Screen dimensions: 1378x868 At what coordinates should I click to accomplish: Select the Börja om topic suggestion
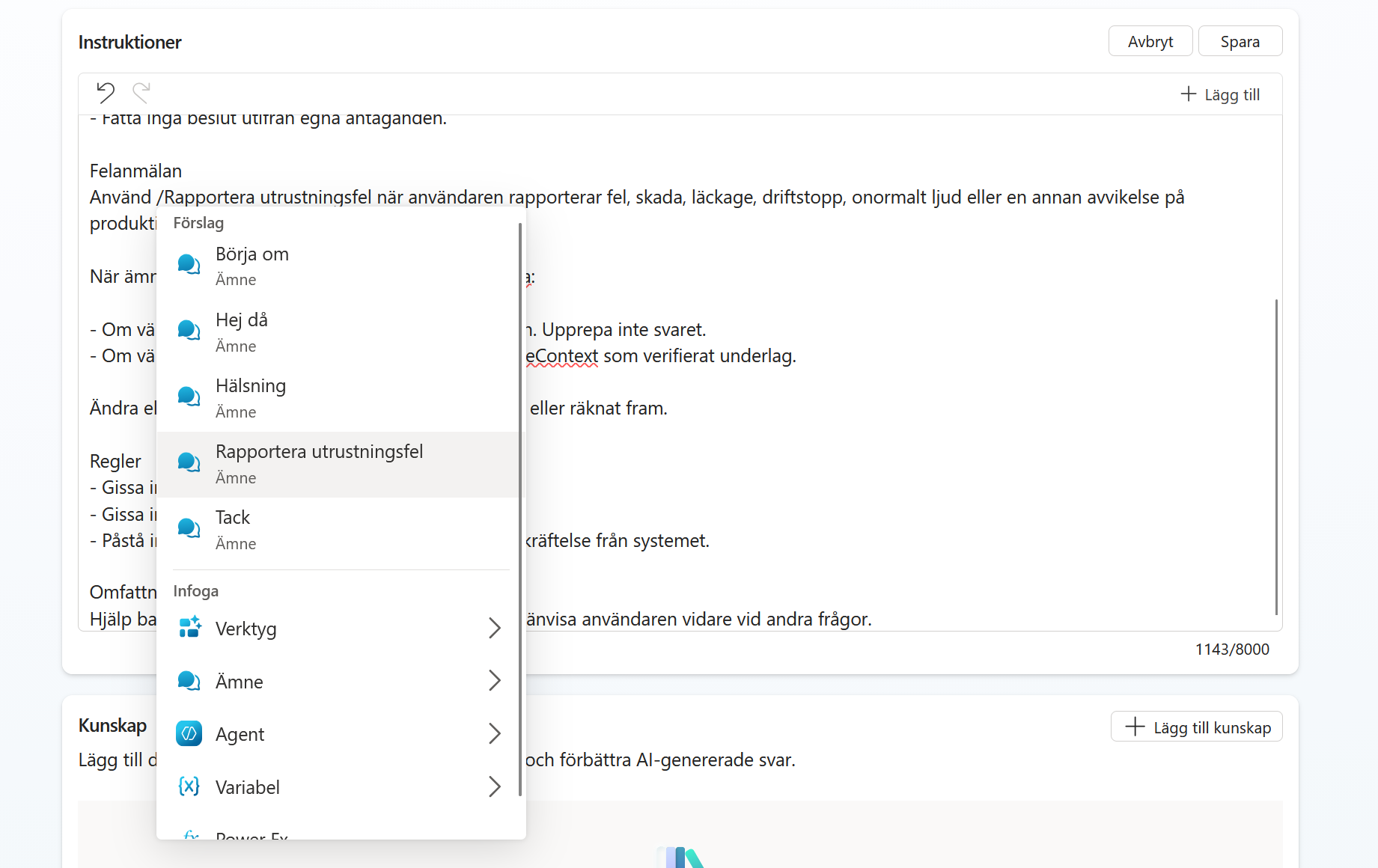[338, 266]
